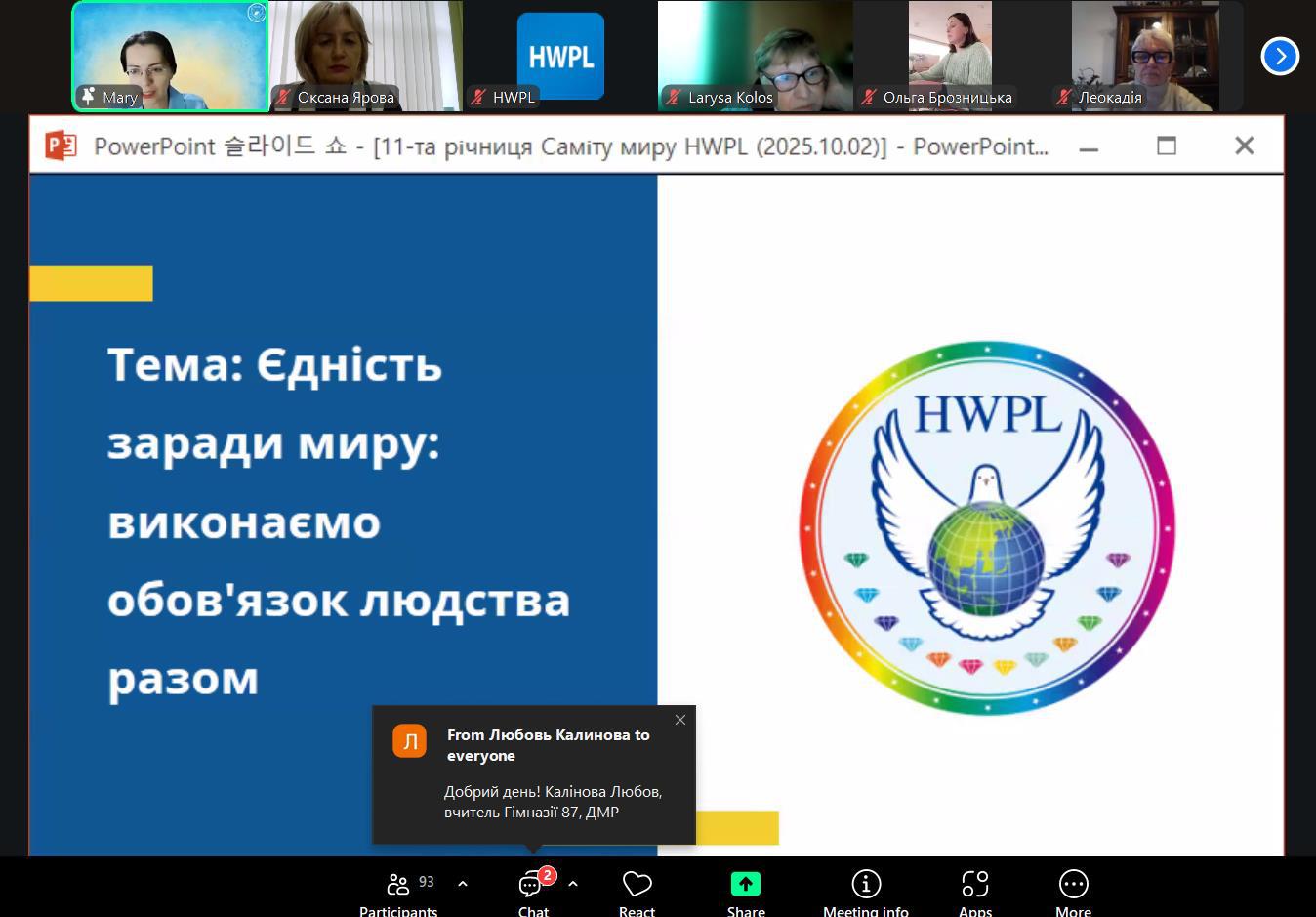The height and width of the screenshot is (917, 1316).
Task: Click the React heart icon
Action: pyautogui.click(x=637, y=891)
